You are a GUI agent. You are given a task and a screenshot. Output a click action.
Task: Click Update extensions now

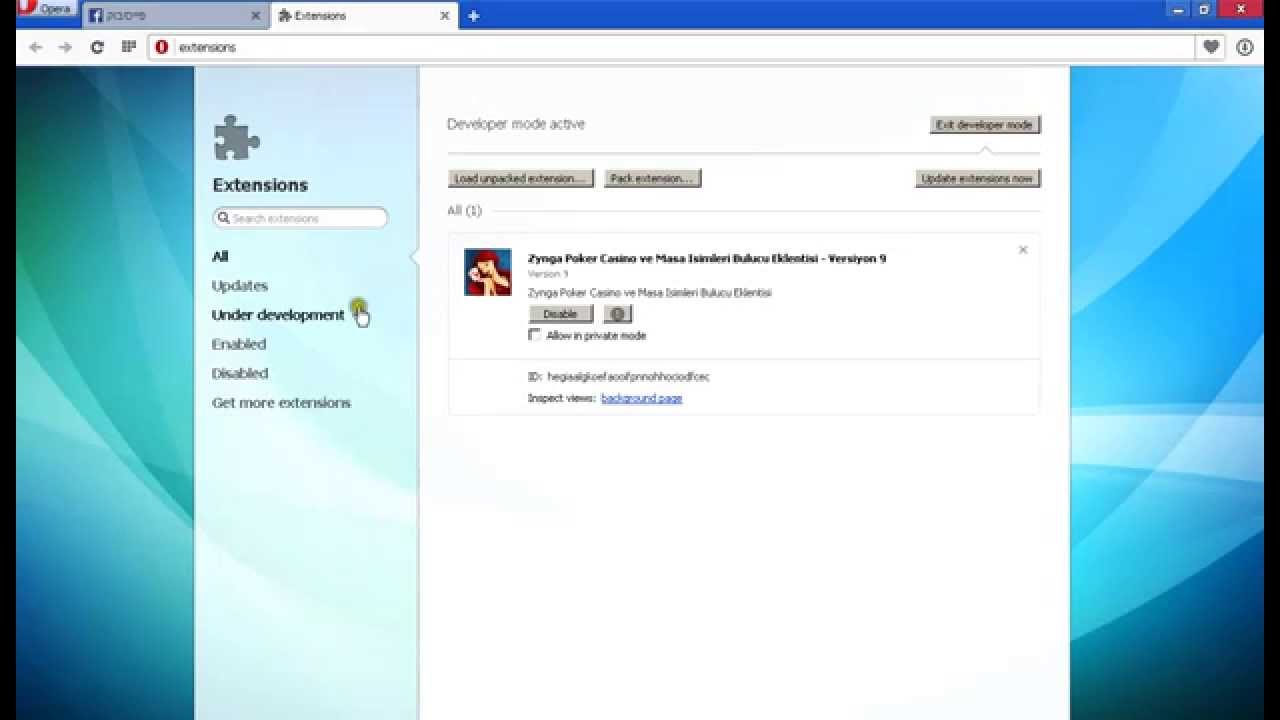[x=978, y=179]
